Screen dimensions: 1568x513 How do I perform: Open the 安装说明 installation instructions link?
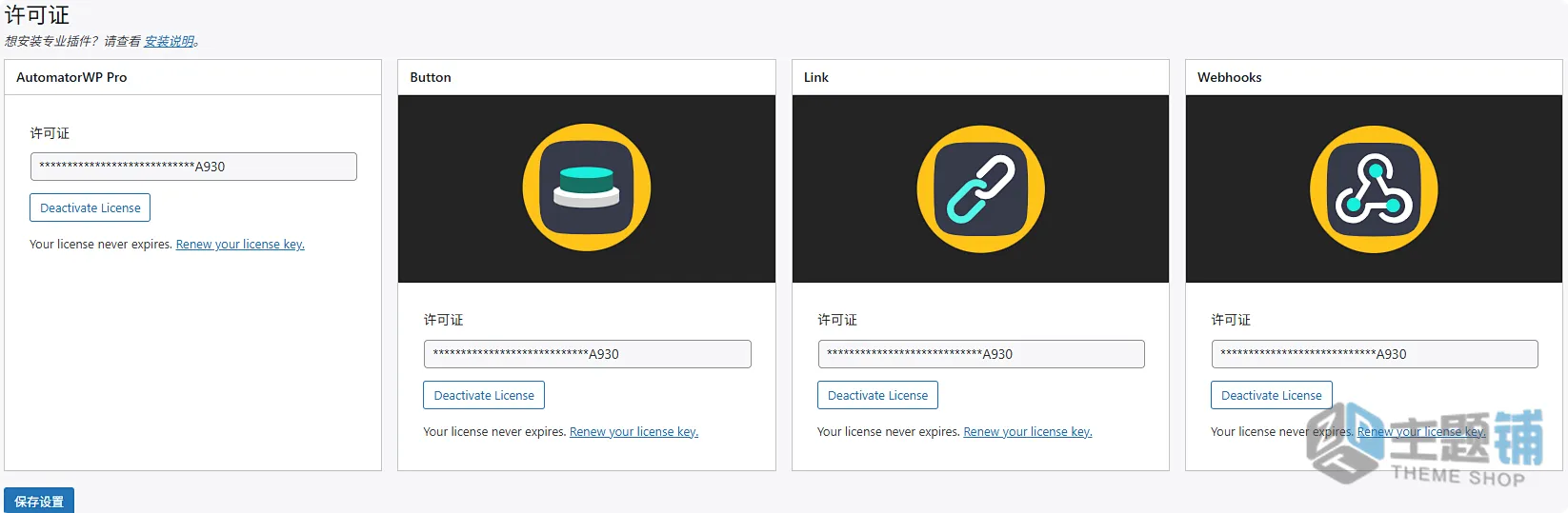point(170,41)
